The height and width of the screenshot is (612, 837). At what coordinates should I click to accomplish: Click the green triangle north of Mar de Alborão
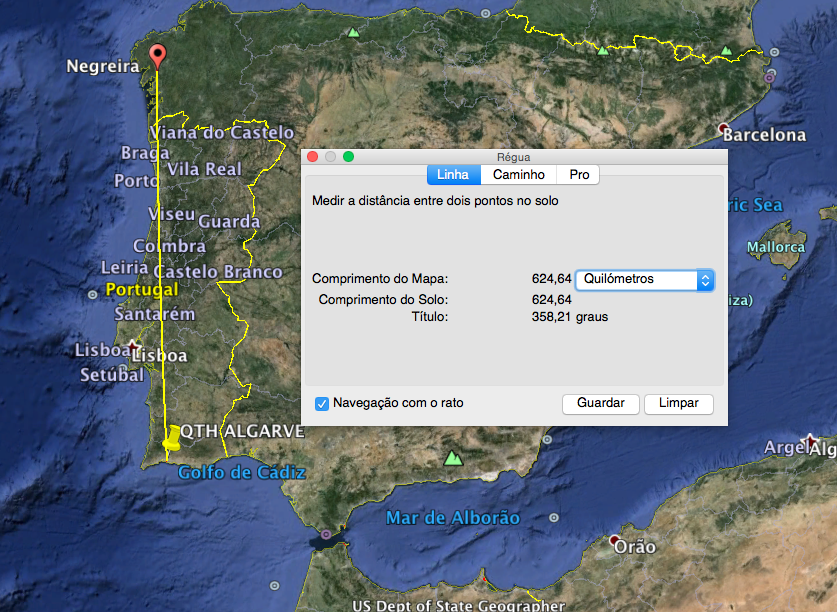[454, 458]
